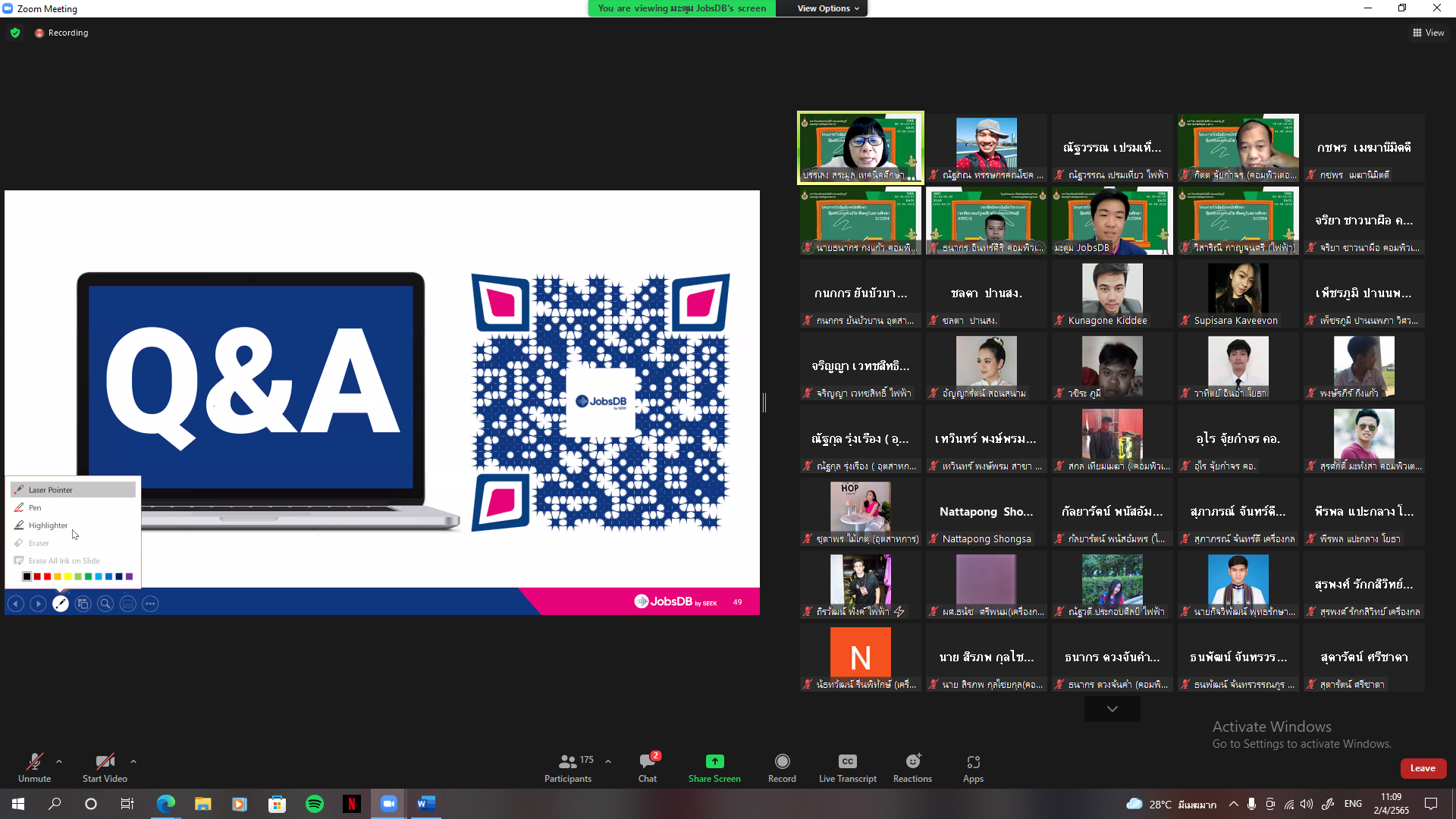Expand audio settings arrow beside Unmute

tap(59, 761)
